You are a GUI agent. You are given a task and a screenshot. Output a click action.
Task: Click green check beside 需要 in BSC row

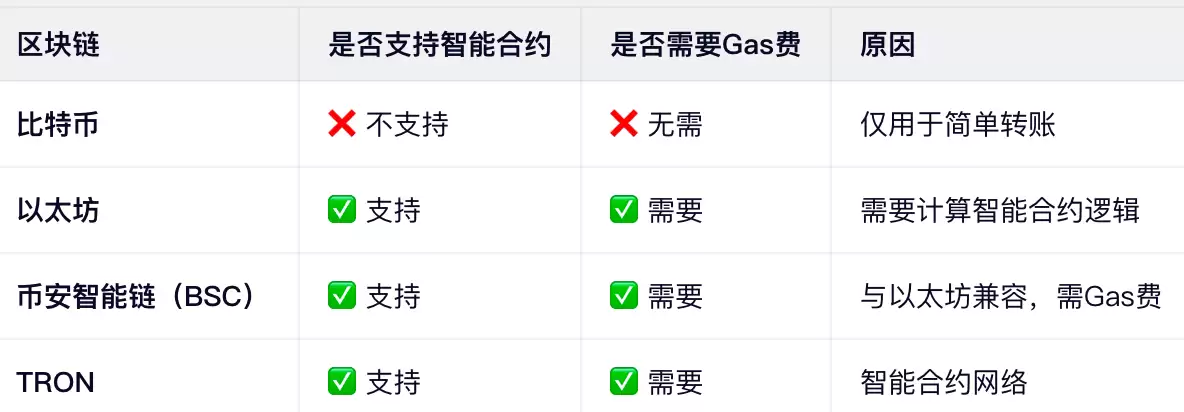pyautogui.click(x=624, y=296)
